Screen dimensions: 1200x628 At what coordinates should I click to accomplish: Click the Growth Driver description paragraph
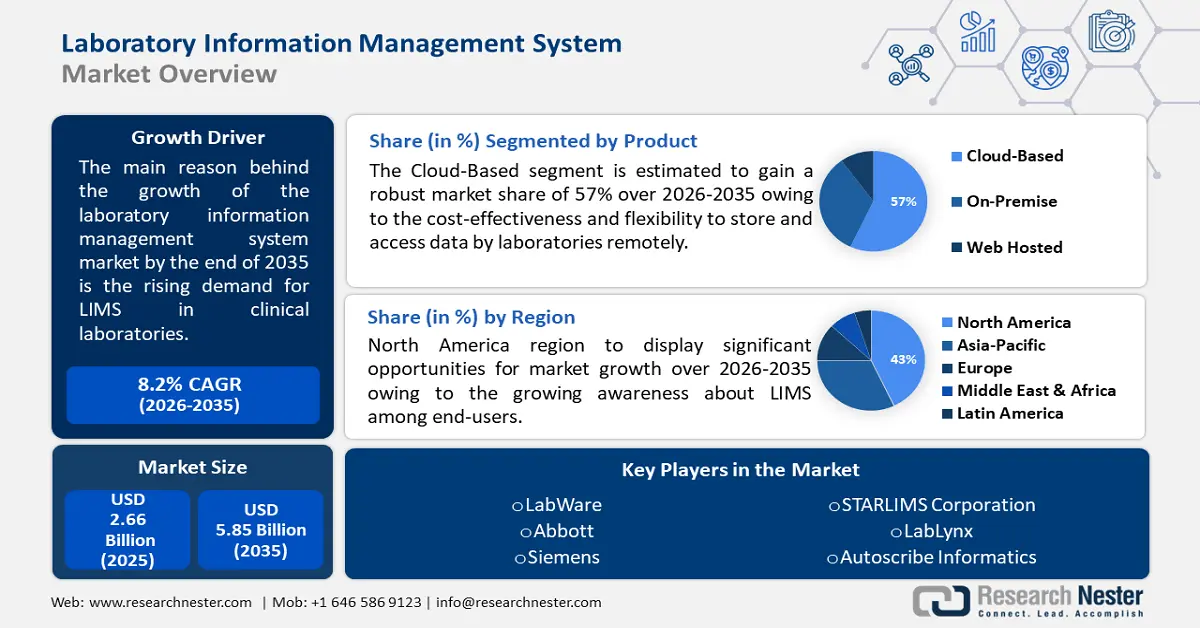pyautogui.click(x=194, y=250)
